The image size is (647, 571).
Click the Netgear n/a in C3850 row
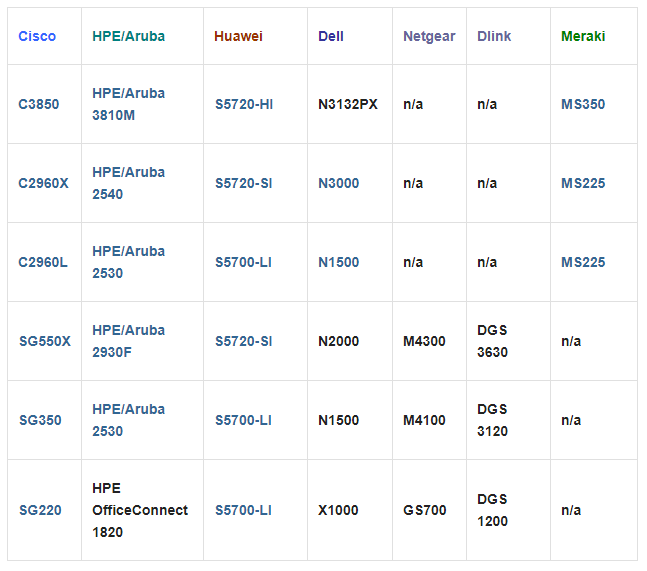(x=413, y=104)
